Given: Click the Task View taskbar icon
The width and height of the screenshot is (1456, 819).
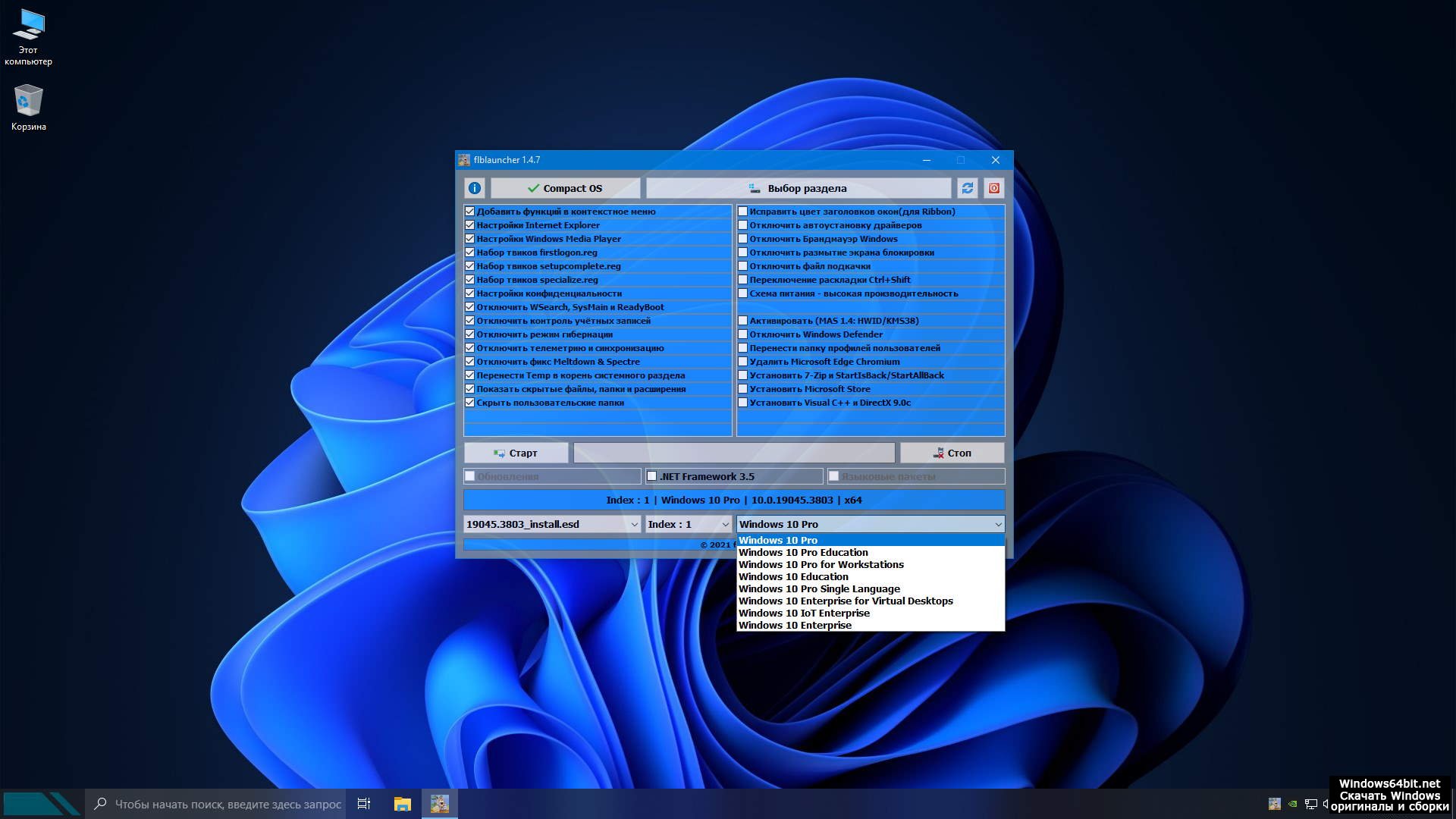Looking at the screenshot, I should tap(364, 804).
